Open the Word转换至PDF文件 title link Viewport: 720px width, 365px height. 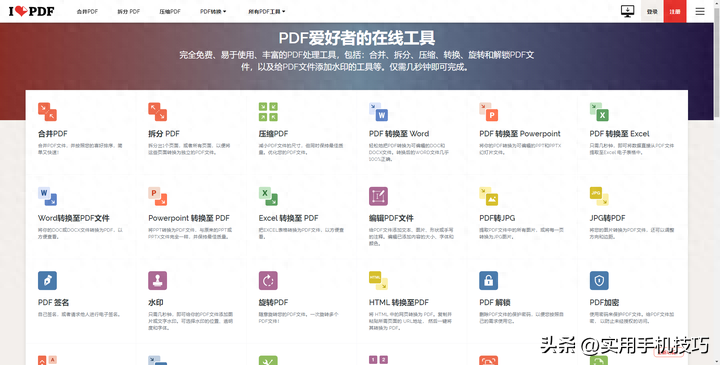pos(73,218)
